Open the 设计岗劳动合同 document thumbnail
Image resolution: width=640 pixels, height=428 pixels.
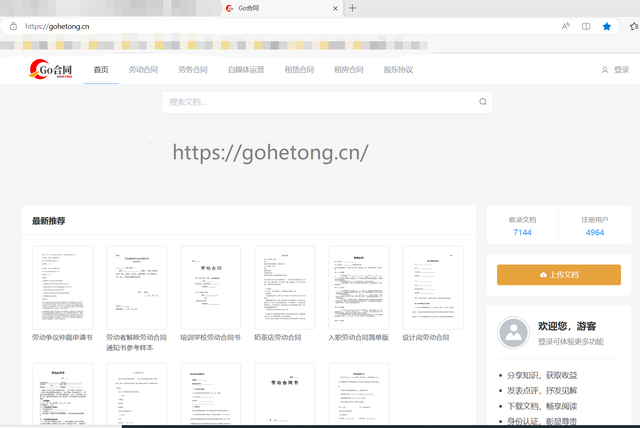coord(433,287)
